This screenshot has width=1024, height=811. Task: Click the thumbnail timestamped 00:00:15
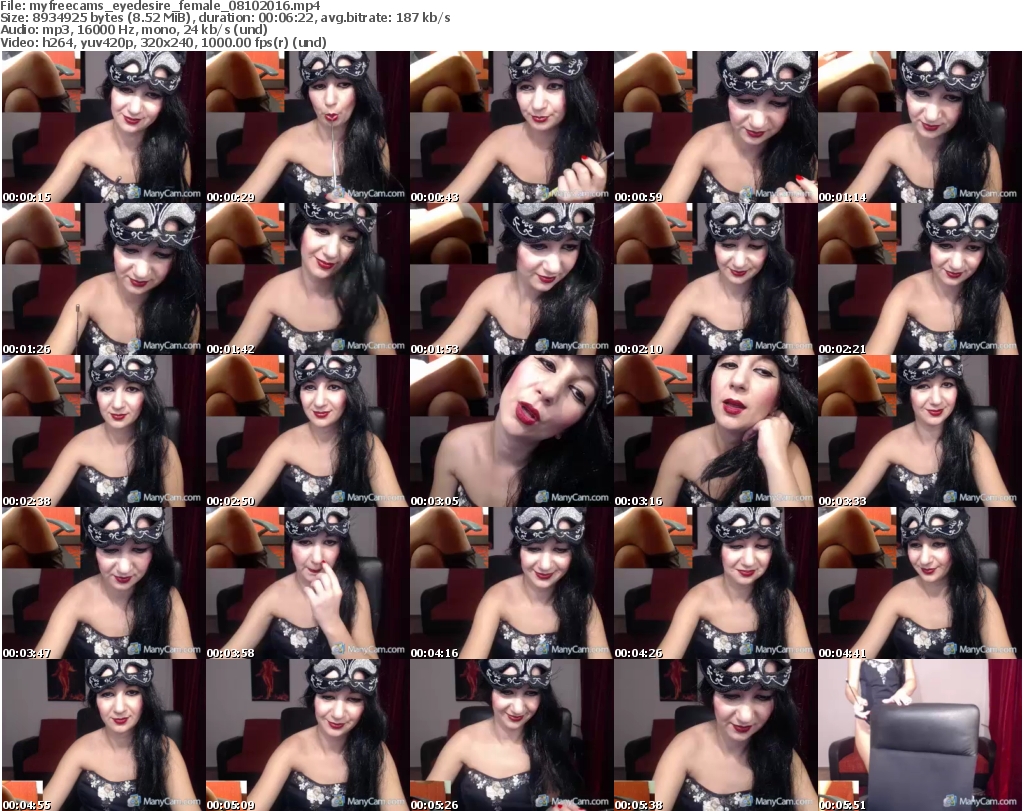[x=102, y=127]
